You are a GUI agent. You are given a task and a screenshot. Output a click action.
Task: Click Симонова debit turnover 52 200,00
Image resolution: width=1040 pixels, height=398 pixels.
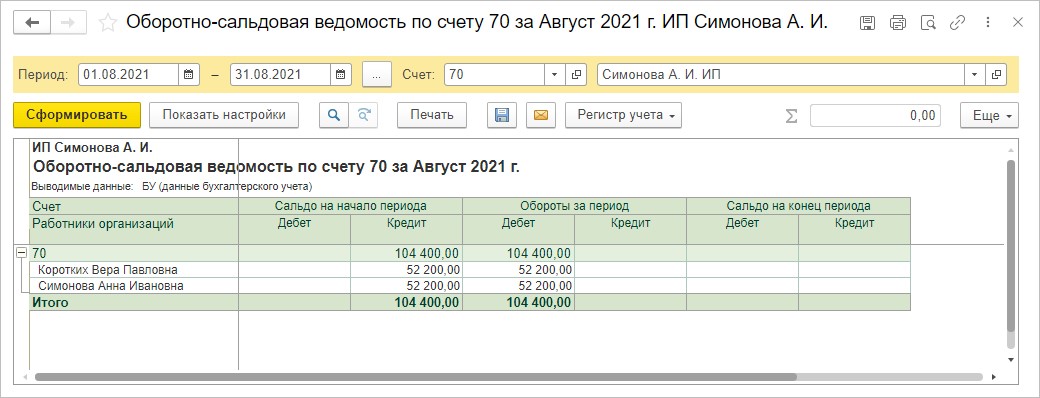click(518, 286)
